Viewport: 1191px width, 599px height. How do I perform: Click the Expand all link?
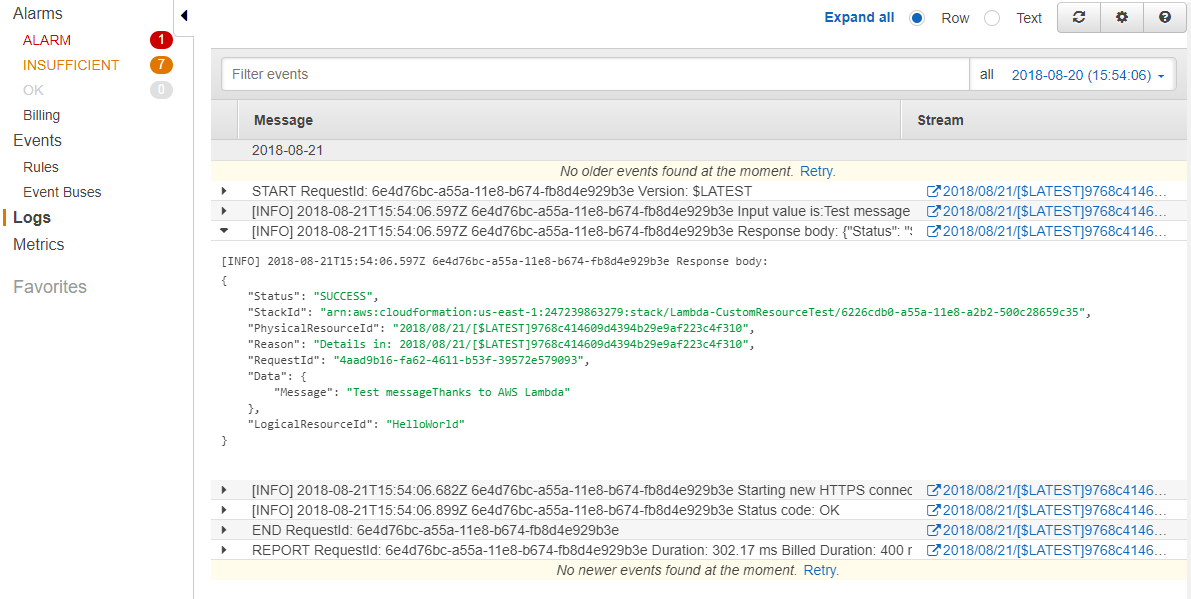tap(859, 17)
